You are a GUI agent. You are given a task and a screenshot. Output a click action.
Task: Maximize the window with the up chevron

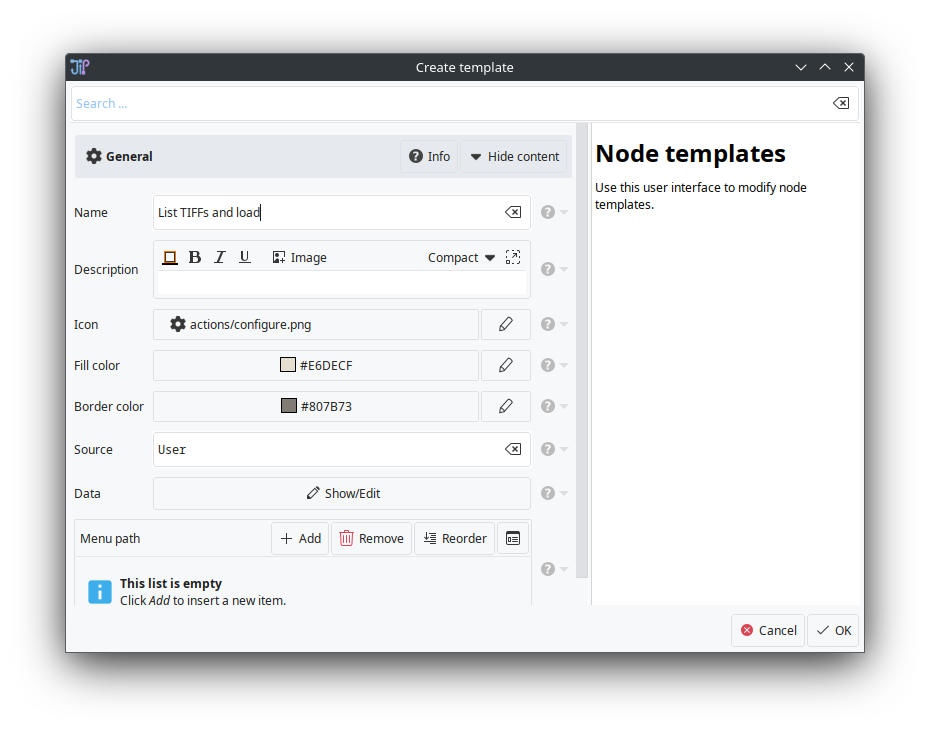tap(825, 67)
